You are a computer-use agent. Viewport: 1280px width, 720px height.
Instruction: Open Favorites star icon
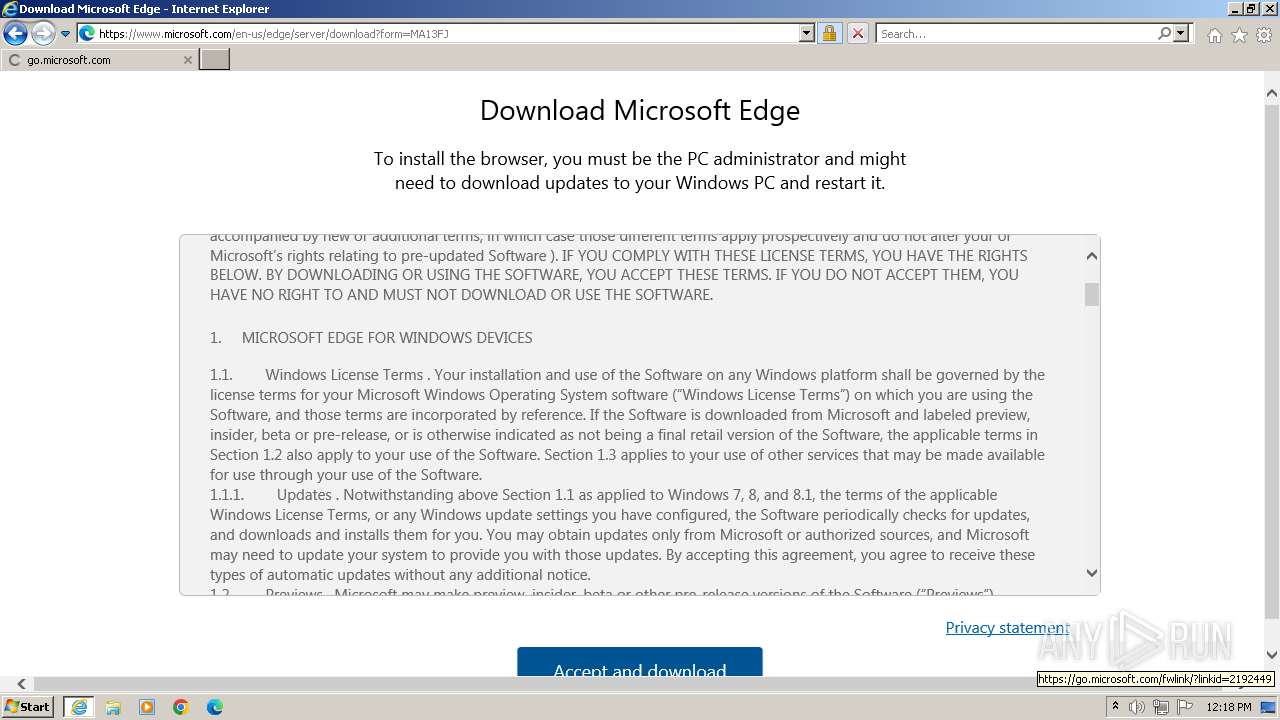click(1239, 35)
